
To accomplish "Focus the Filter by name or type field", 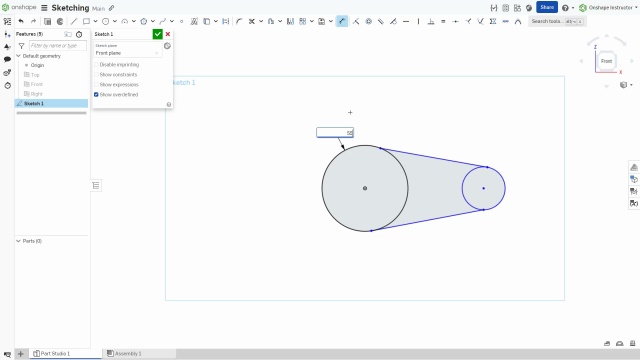I will (x=58, y=46).
